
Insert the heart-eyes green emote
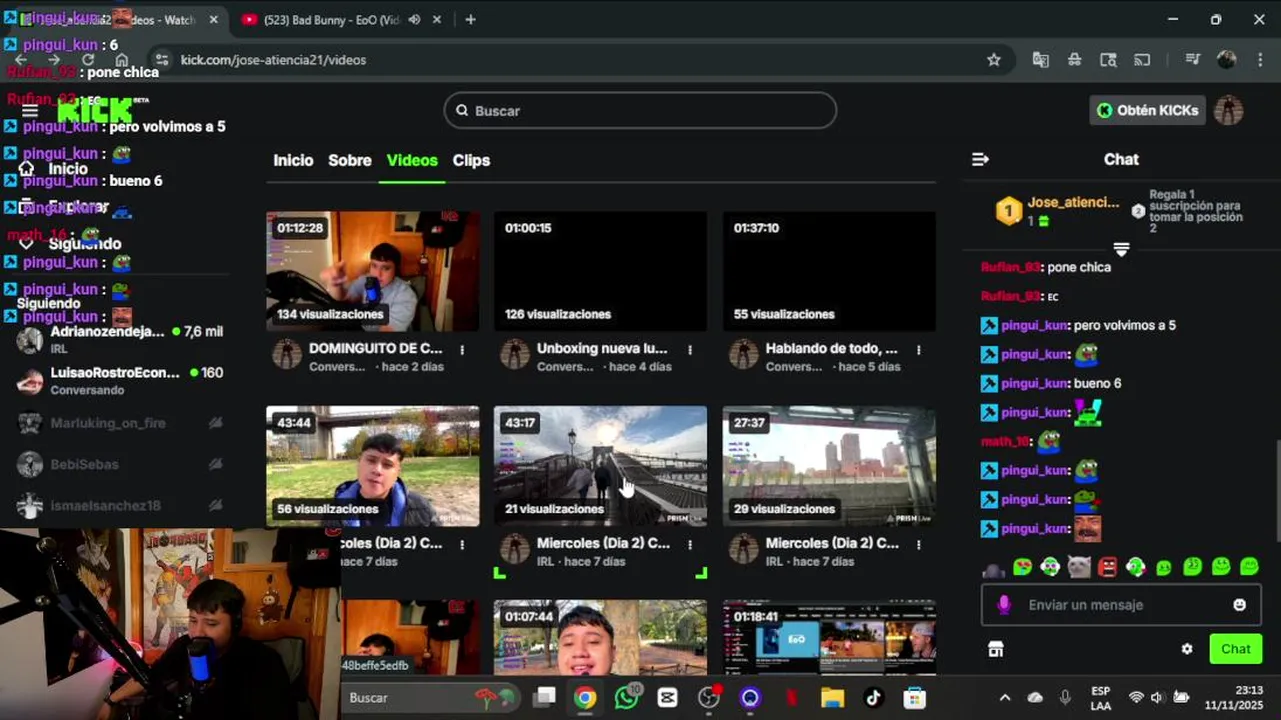pyautogui.click(x=1022, y=567)
